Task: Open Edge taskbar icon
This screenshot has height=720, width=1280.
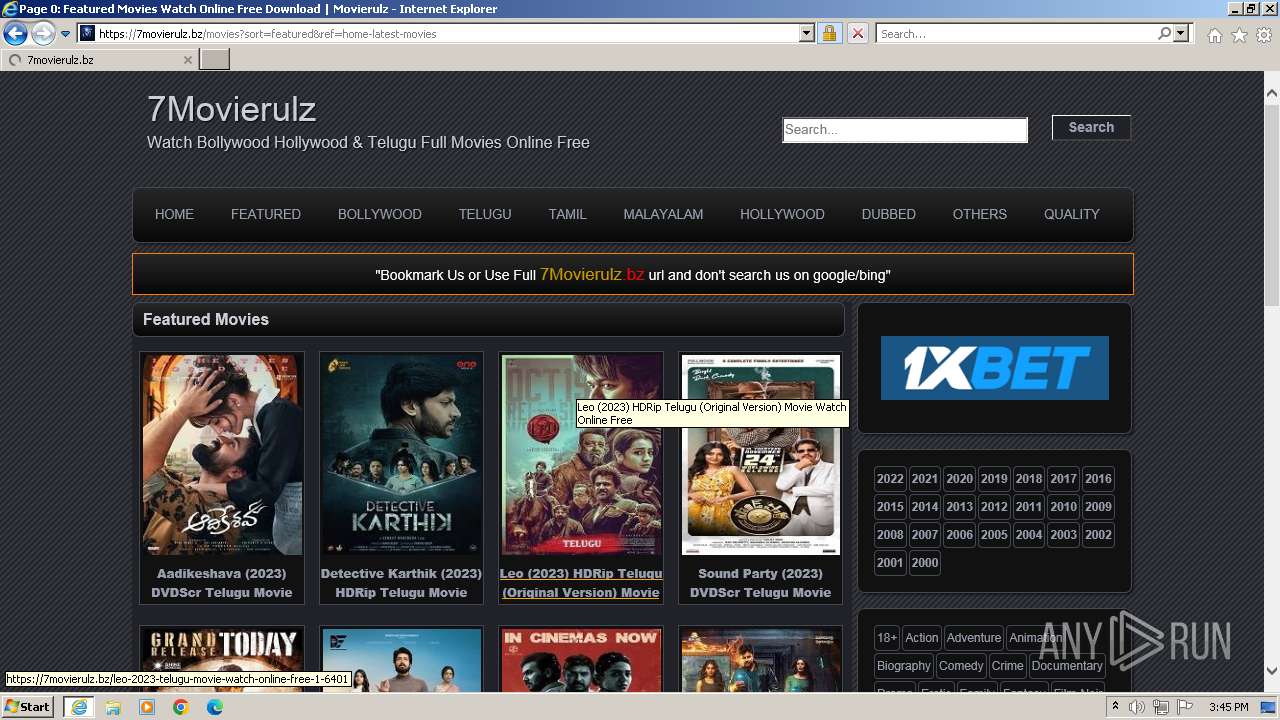Action: click(x=214, y=707)
